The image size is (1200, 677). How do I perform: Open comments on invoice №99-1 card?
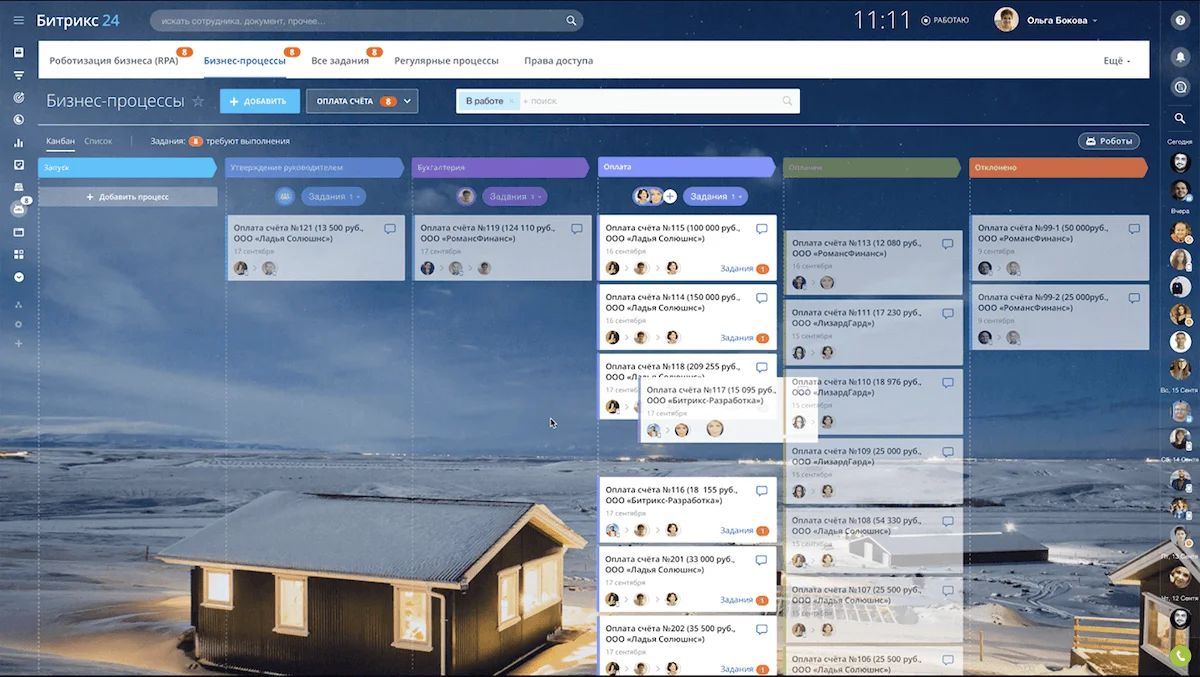click(x=1134, y=229)
